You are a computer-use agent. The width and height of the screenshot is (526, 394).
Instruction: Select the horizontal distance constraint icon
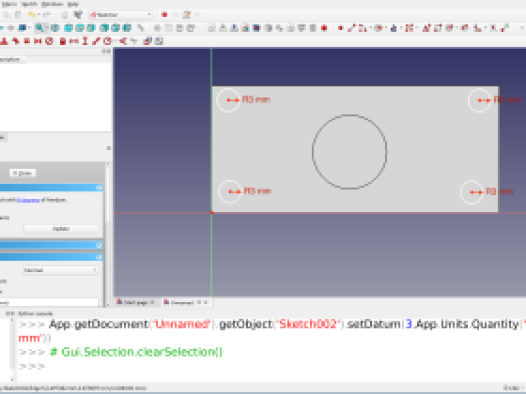(74, 41)
